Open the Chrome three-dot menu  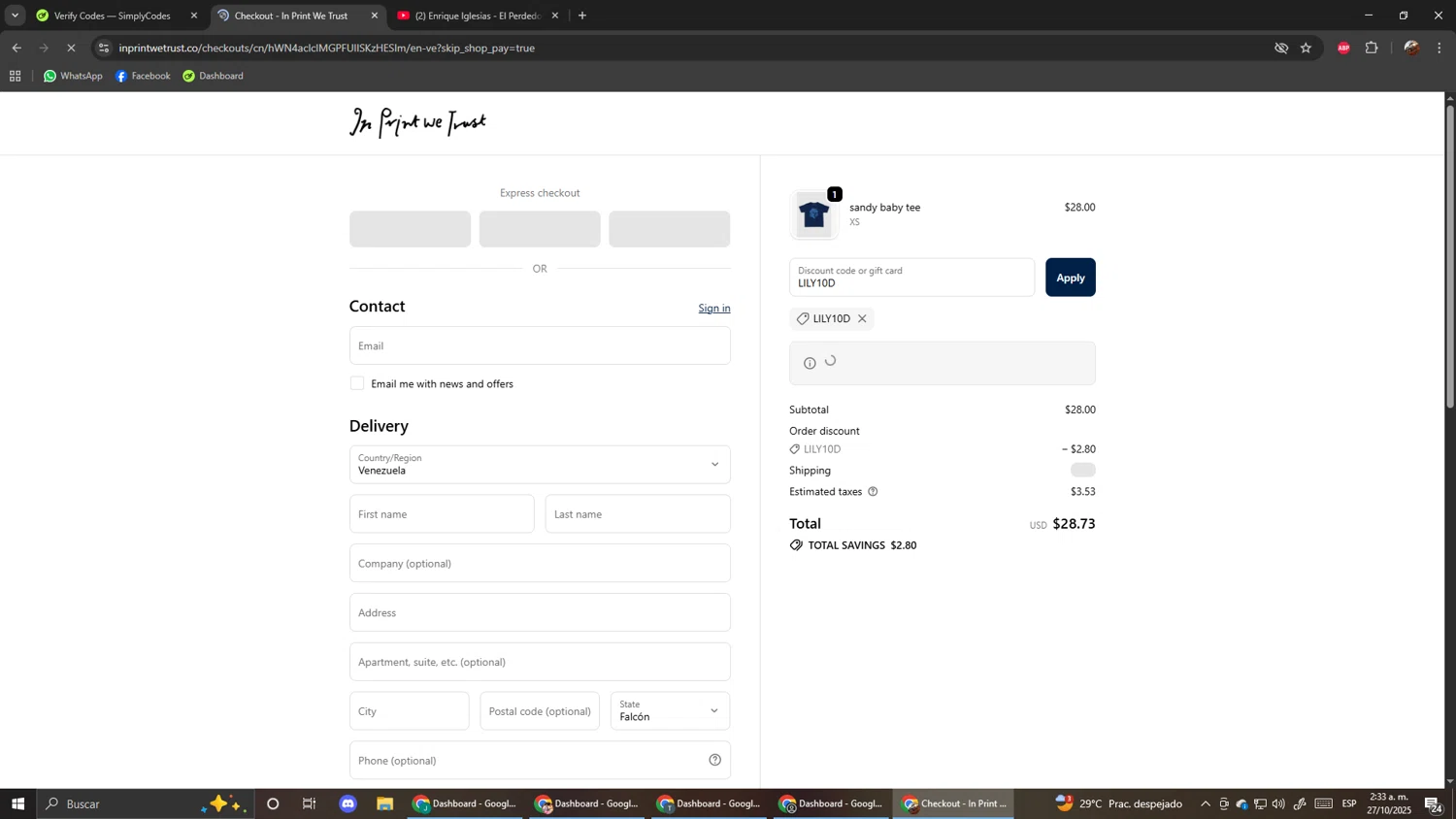click(x=1439, y=48)
